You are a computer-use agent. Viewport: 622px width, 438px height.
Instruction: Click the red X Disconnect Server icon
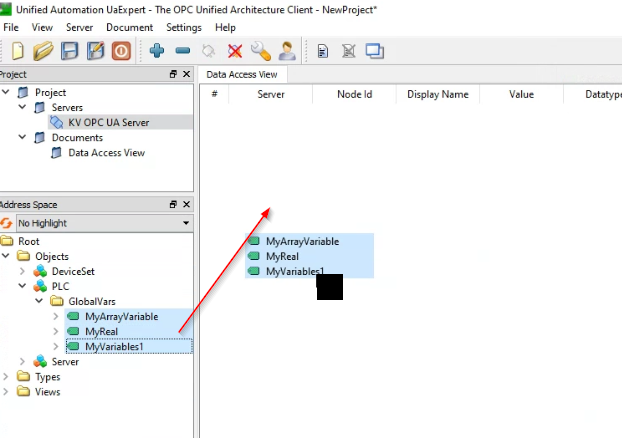[235, 51]
